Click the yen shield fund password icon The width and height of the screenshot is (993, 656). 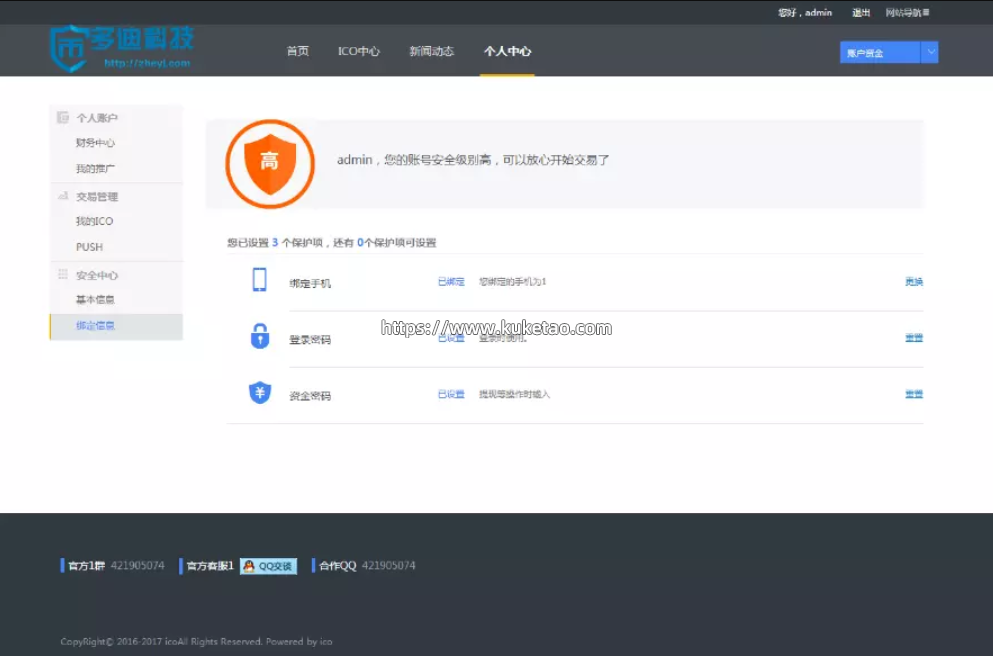pos(259,393)
